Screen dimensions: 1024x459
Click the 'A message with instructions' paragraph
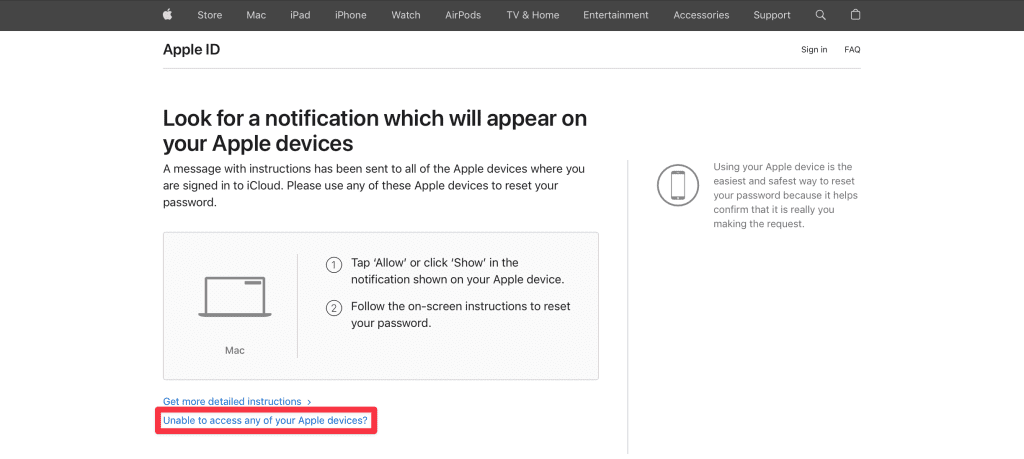point(374,185)
